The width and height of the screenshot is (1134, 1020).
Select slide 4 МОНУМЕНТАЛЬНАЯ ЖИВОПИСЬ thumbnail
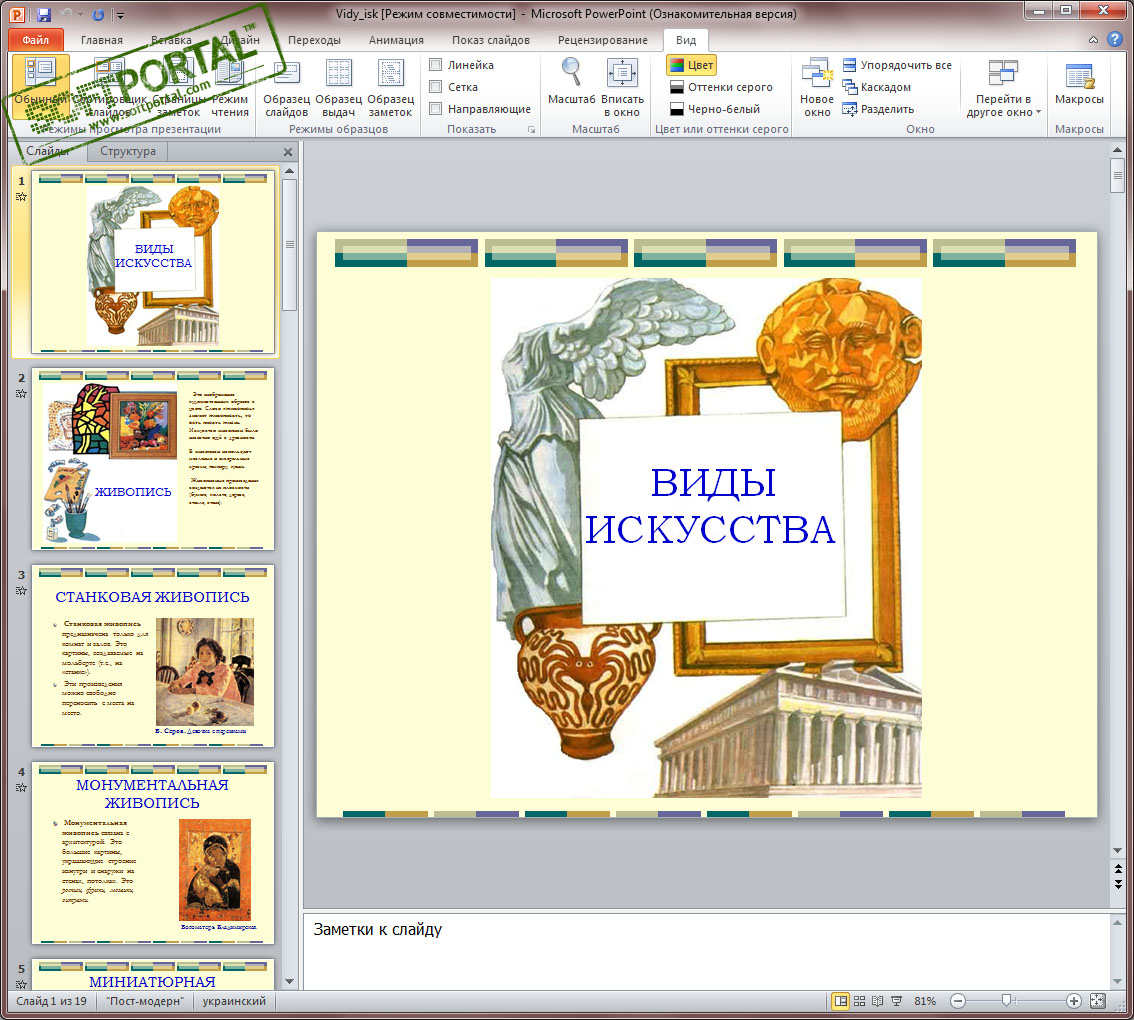pyautogui.click(x=153, y=853)
